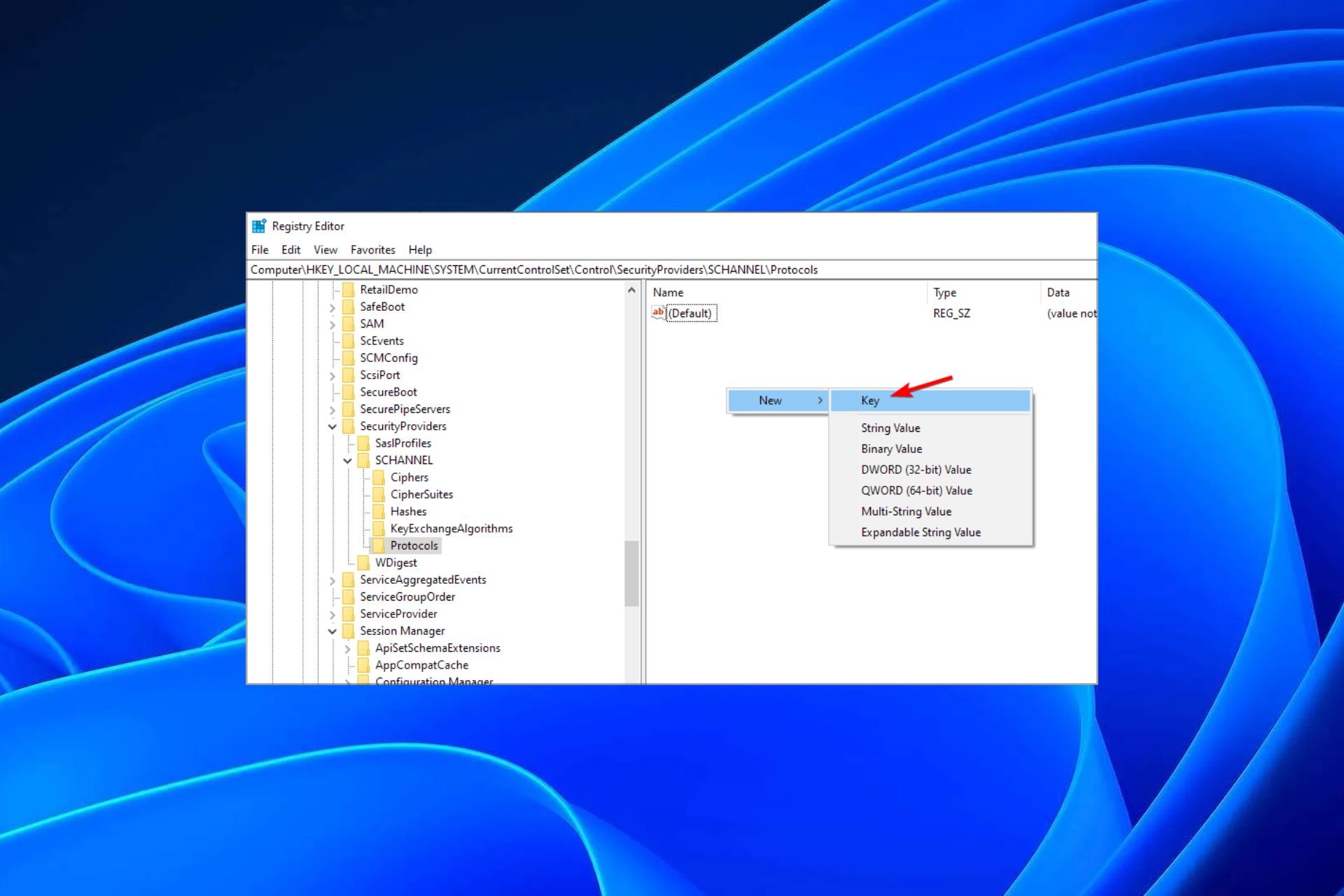This screenshot has height=896, width=1344.
Task: Click the SaslProfiles folder icon
Action: (363, 443)
